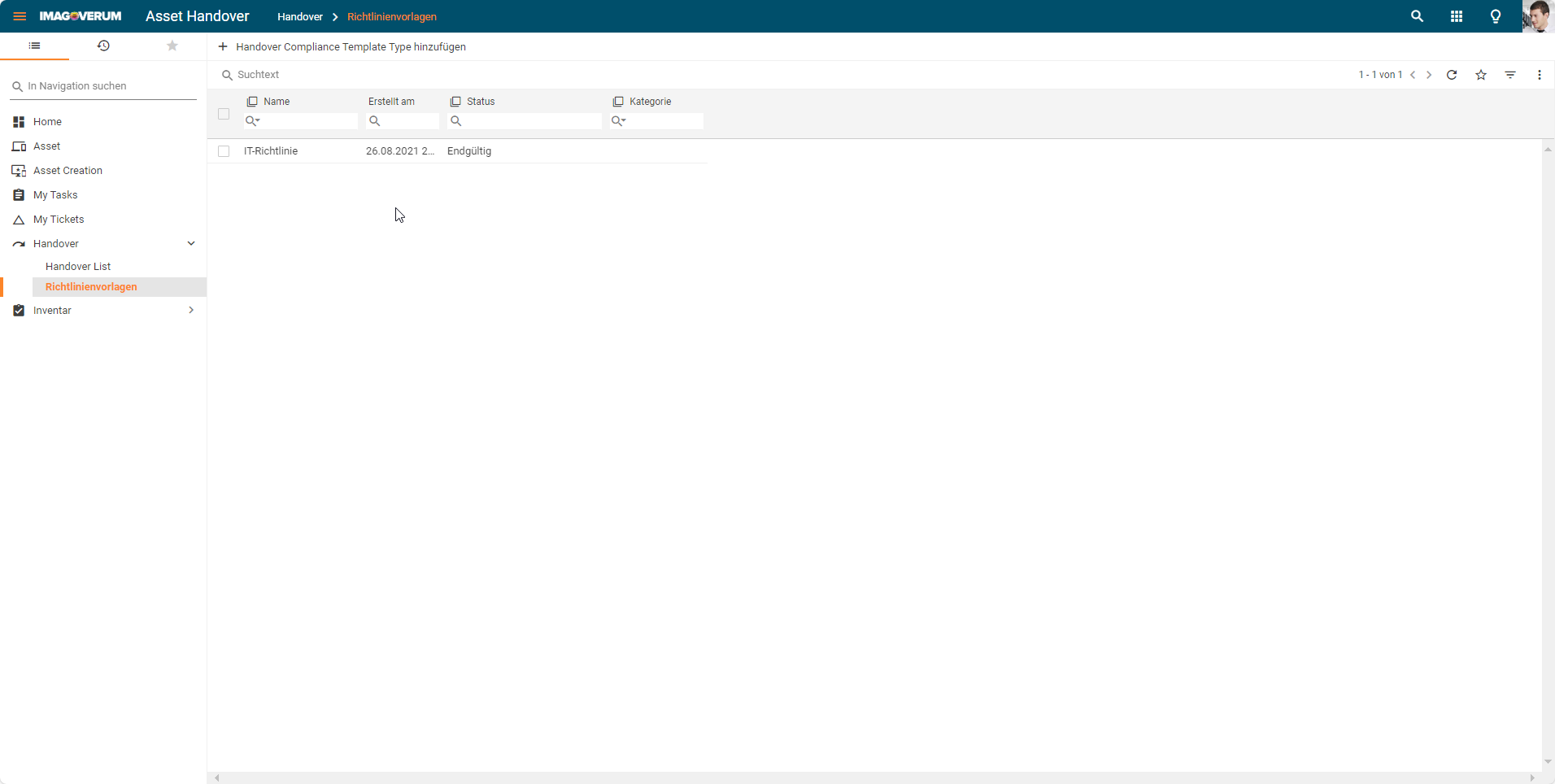Click the lightbulb hints icon
The height and width of the screenshot is (784, 1555).
coord(1496,16)
